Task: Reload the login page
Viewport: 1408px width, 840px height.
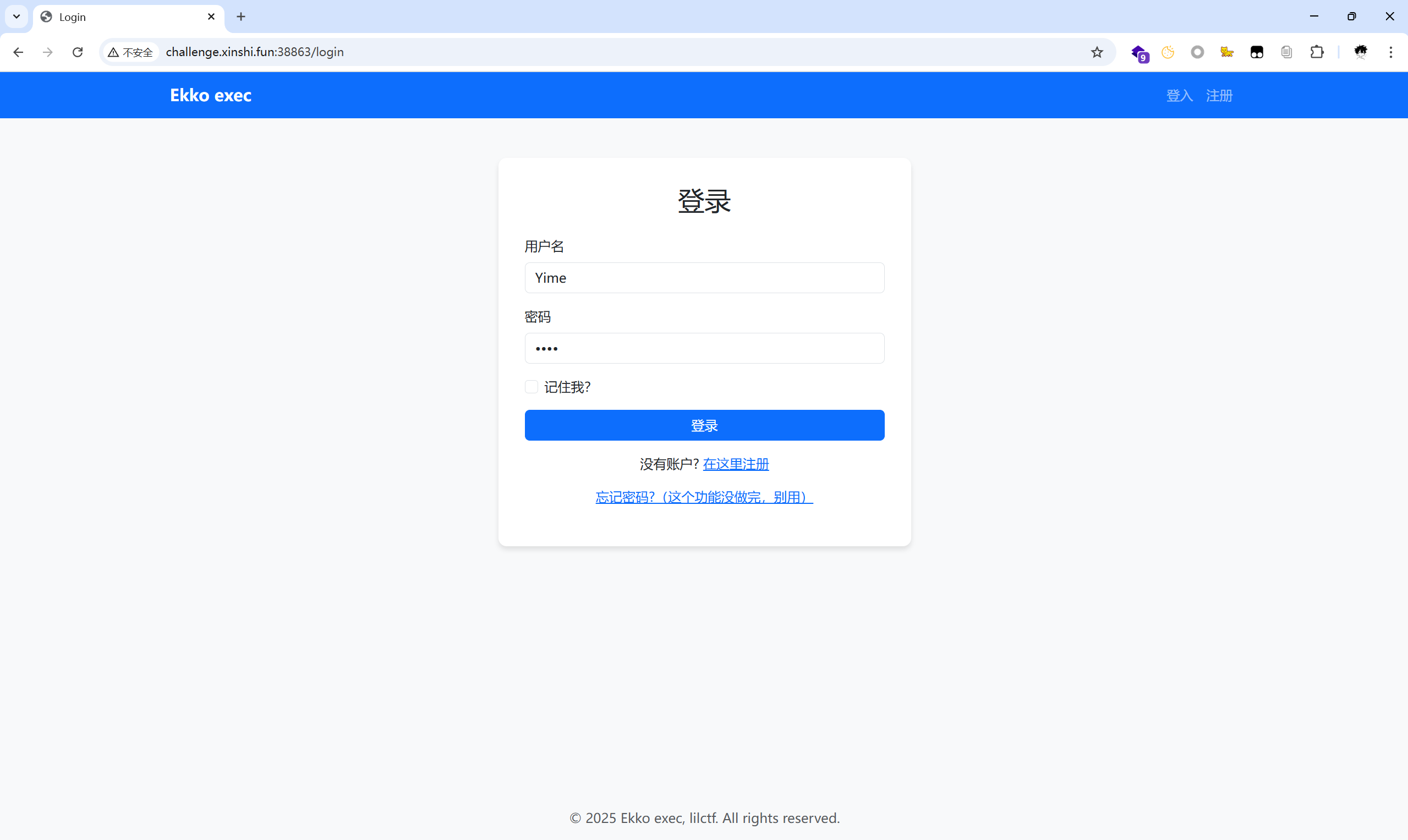Action: [x=78, y=52]
